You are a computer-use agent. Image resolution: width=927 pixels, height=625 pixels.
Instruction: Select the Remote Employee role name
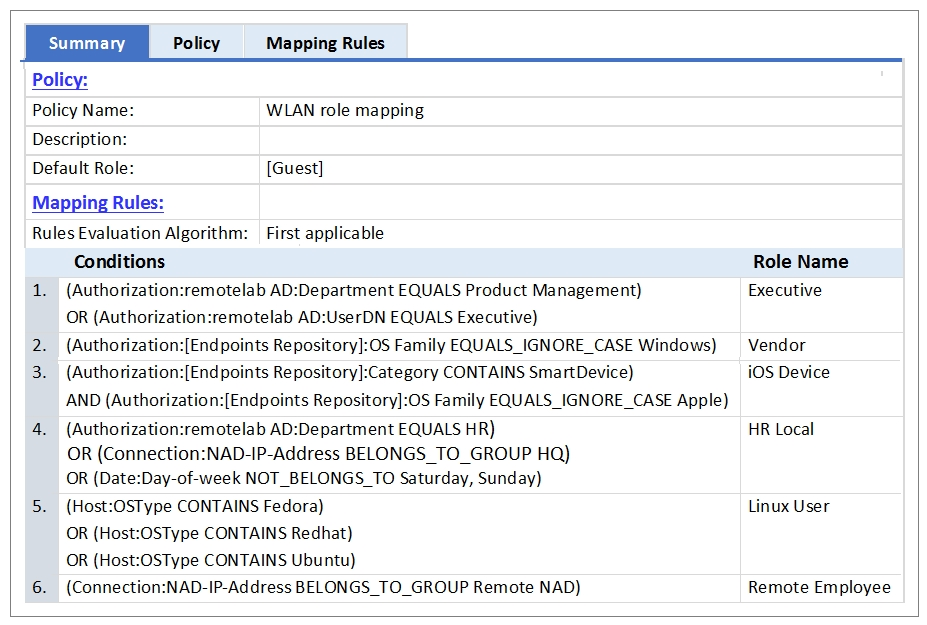819,587
